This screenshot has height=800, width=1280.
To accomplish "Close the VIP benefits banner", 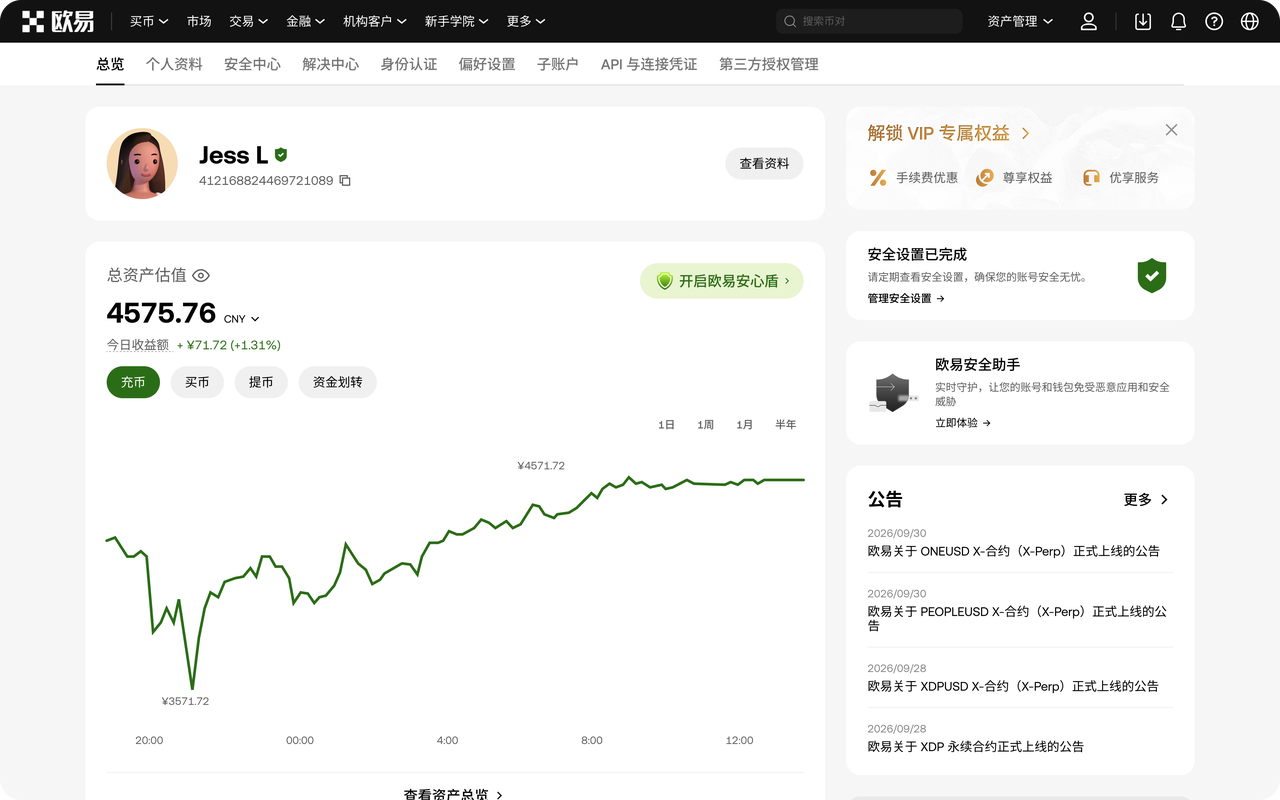I will (1171, 130).
